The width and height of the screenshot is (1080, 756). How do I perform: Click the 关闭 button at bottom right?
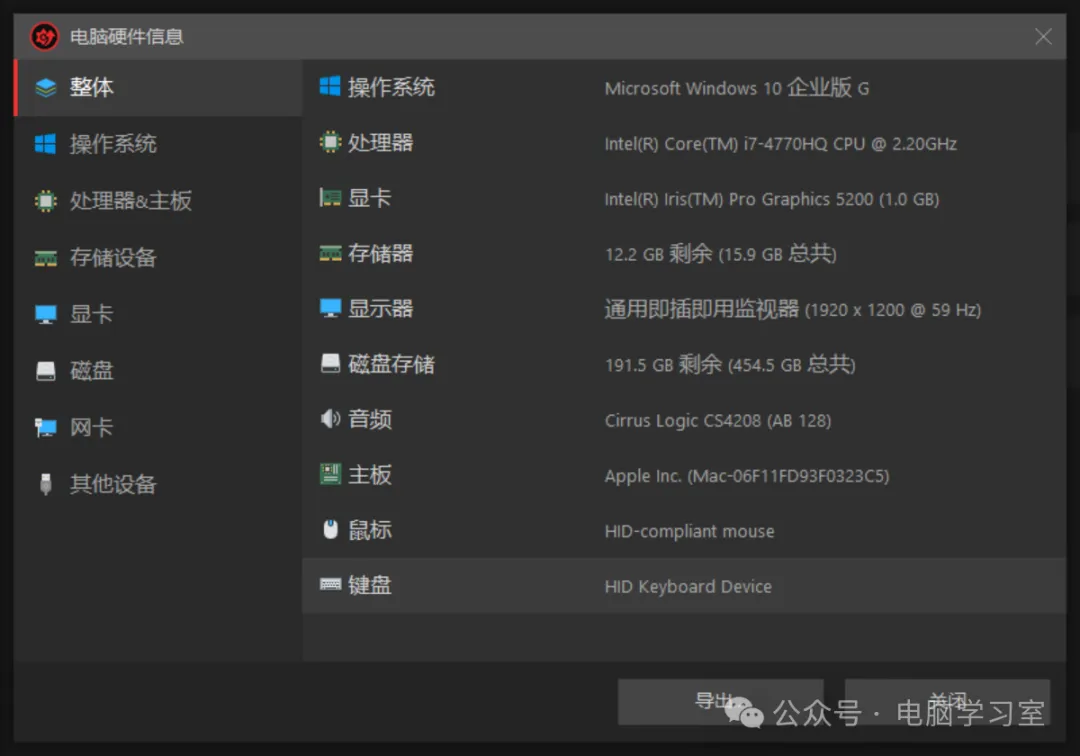tap(947, 702)
